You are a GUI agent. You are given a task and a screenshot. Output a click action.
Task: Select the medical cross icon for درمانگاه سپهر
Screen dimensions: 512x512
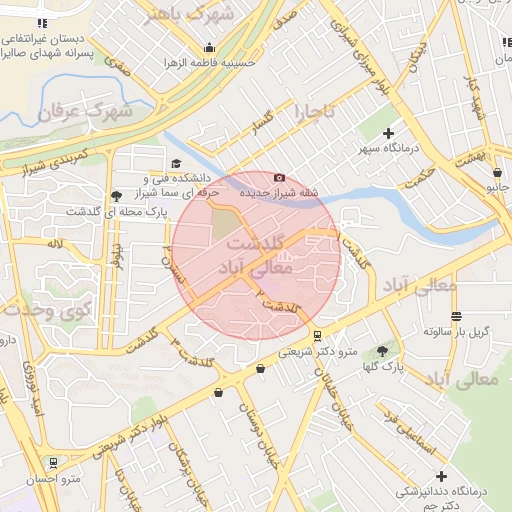[388, 133]
